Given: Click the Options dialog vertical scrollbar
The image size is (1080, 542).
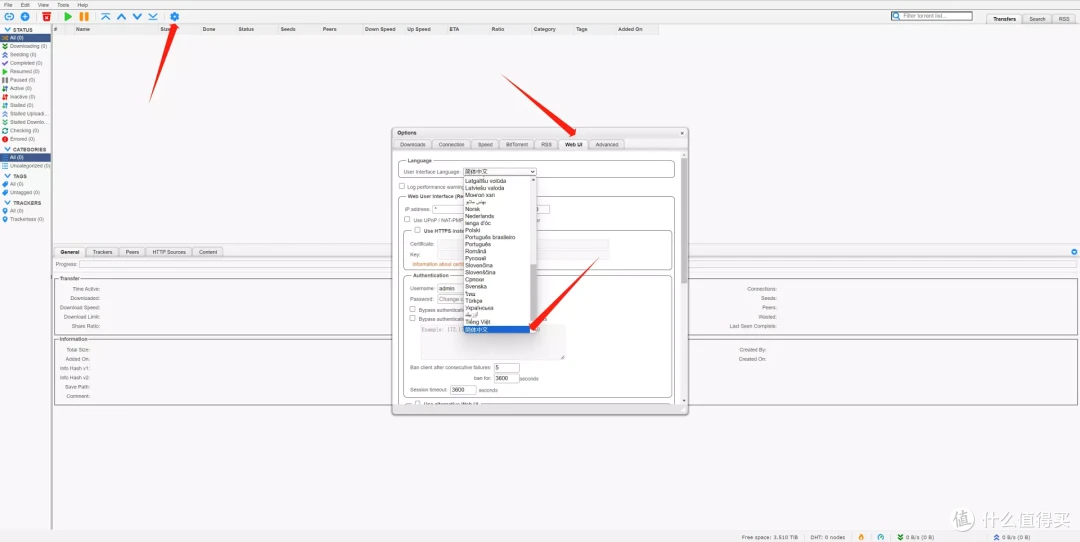Looking at the screenshot, I should tap(684, 220).
